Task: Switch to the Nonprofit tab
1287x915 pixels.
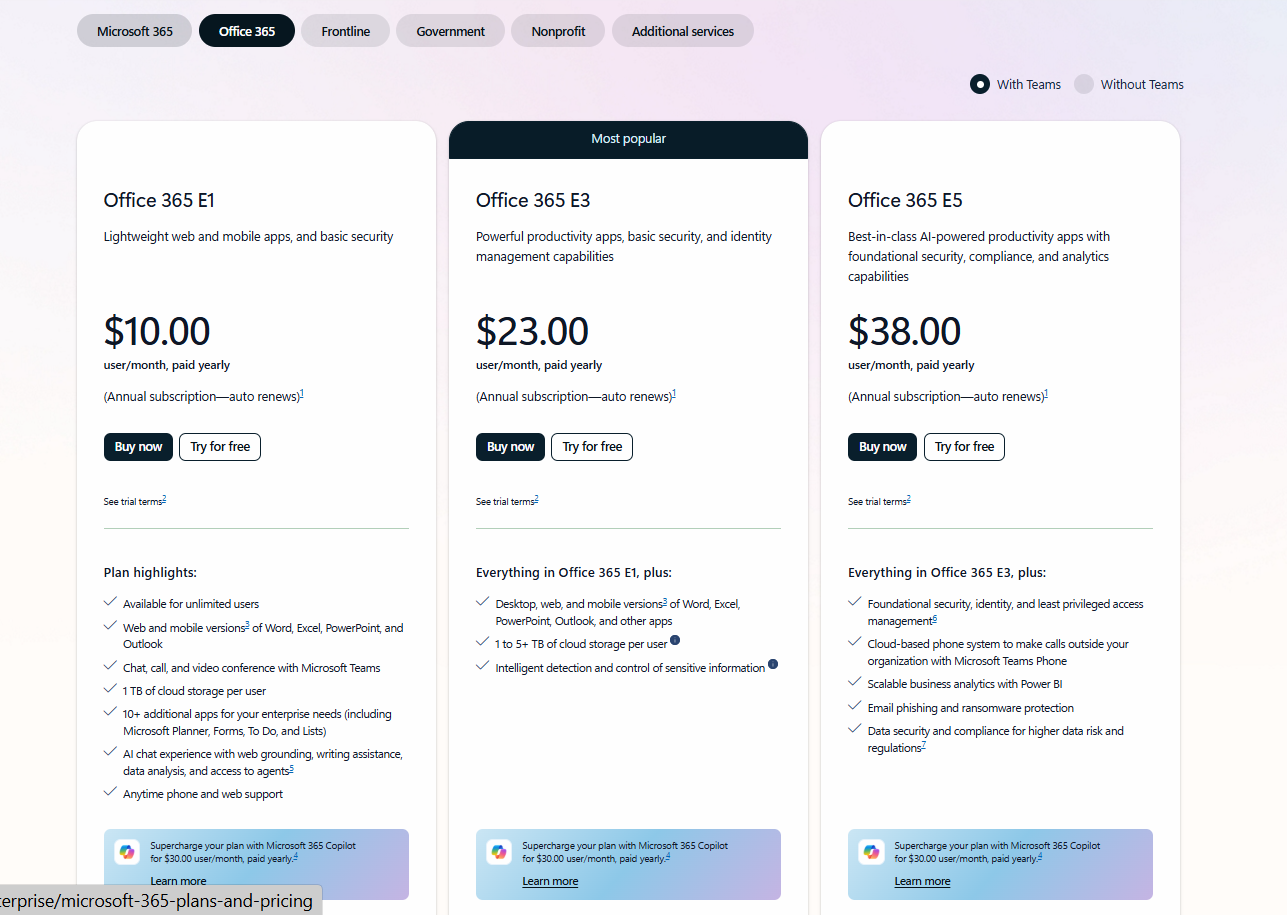Action: point(557,31)
